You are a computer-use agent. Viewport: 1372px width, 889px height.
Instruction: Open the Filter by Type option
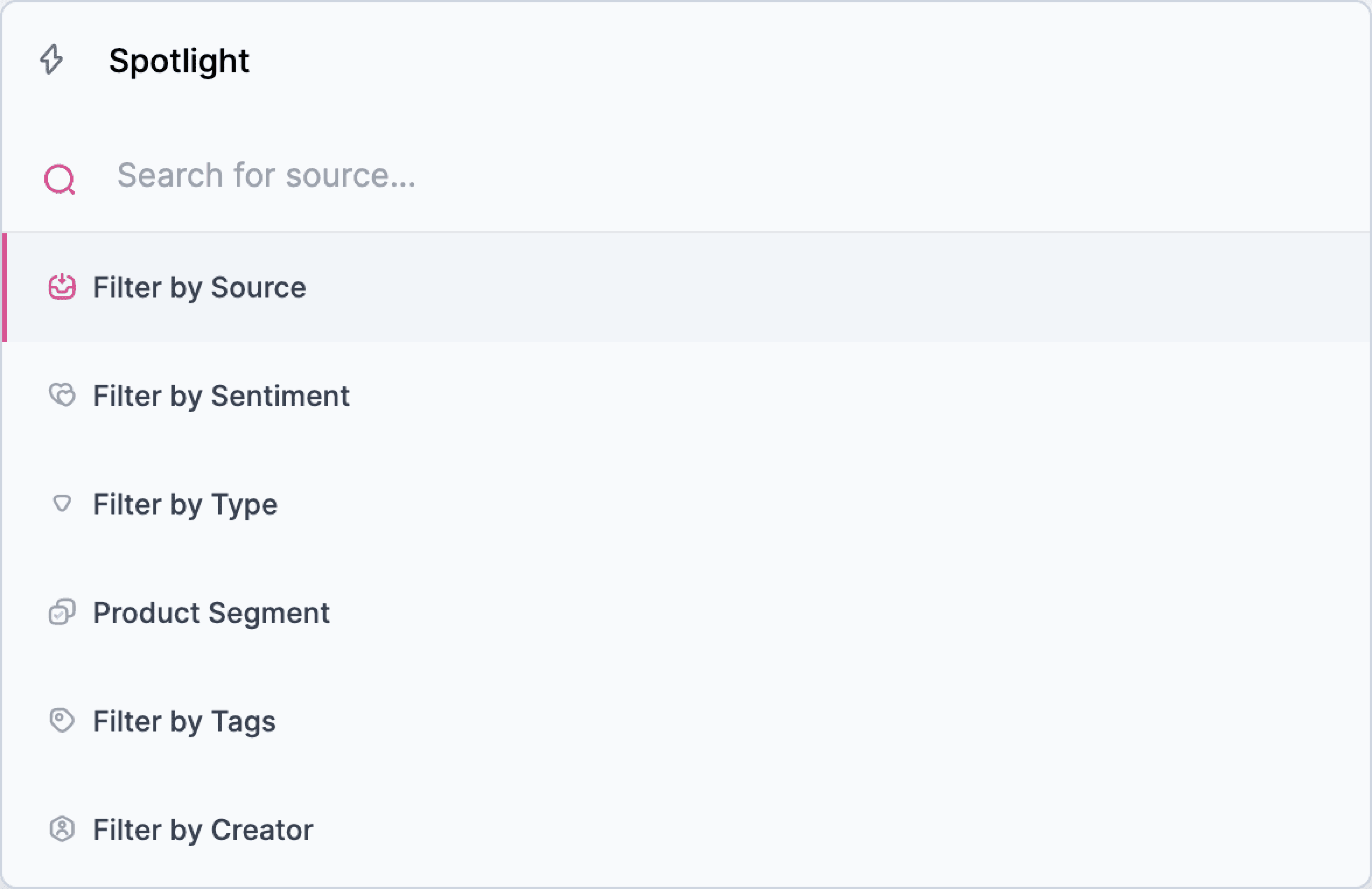click(686, 504)
